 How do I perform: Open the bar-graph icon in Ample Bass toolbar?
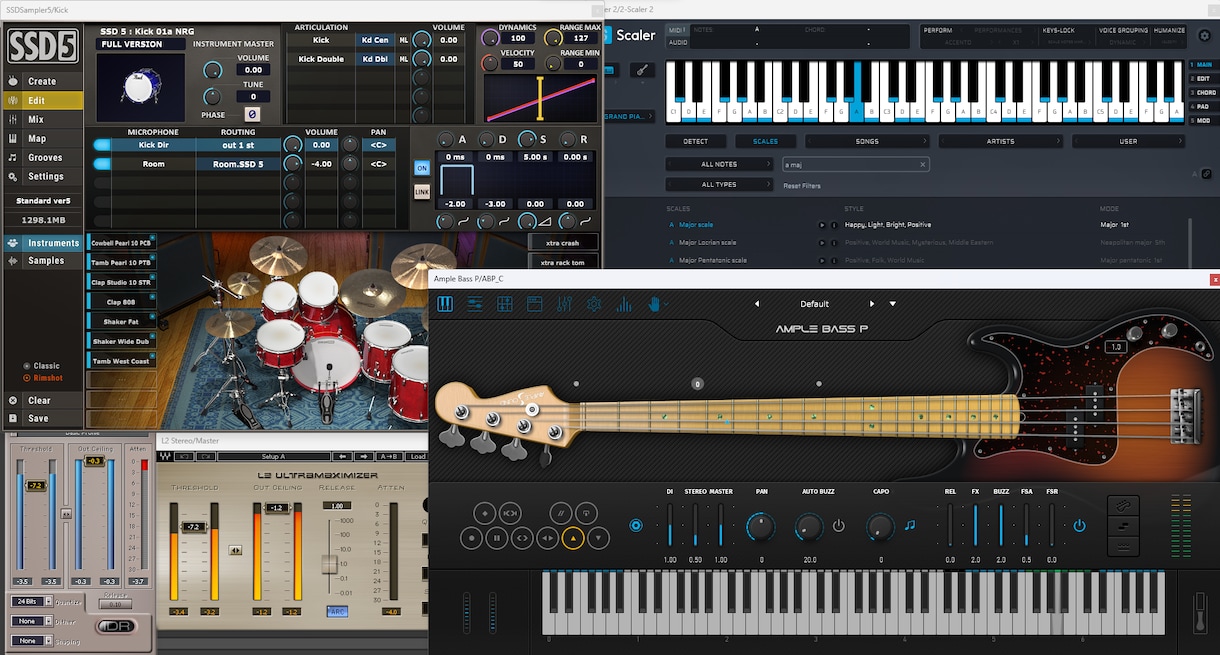pos(624,304)
